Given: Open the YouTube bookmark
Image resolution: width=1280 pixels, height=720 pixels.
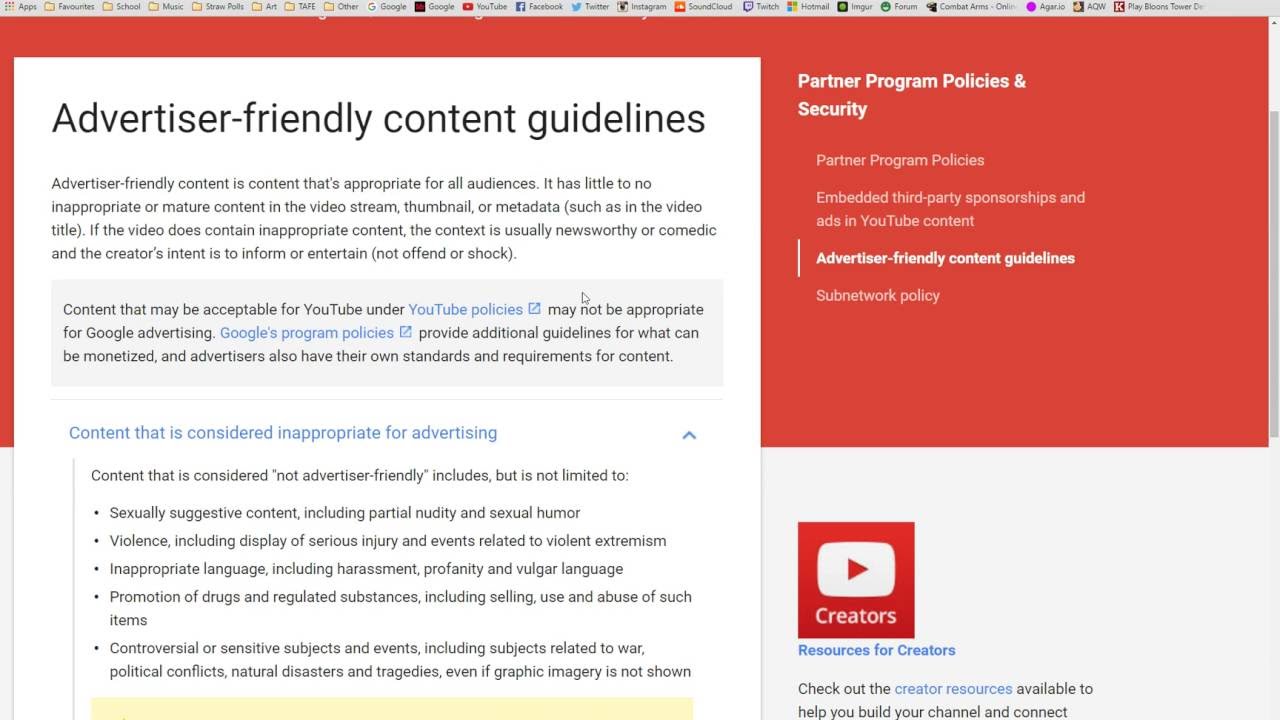Looking at the screenshot, I should coord(485,6).
